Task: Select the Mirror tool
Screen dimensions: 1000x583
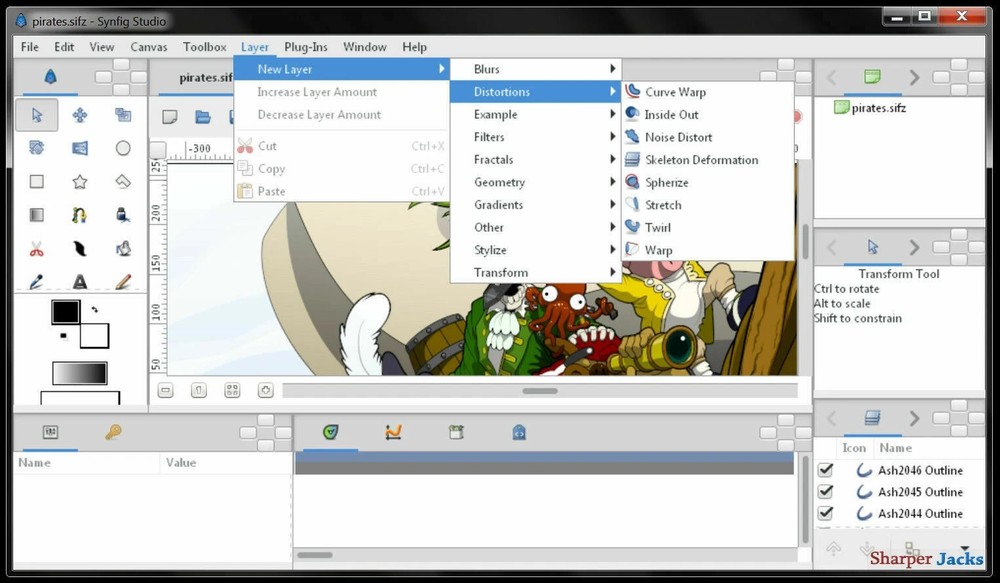Action: point(80,148)
